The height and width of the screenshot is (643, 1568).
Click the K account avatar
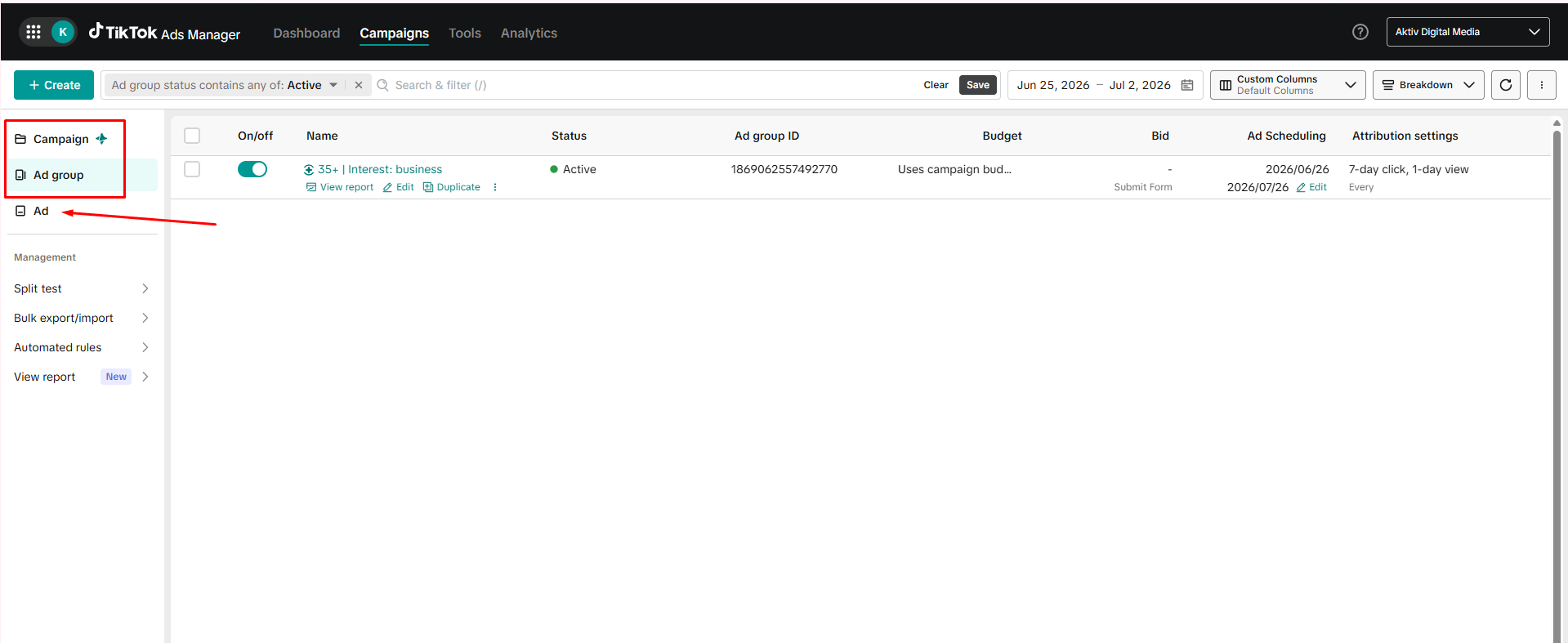(x=63, y=32)
